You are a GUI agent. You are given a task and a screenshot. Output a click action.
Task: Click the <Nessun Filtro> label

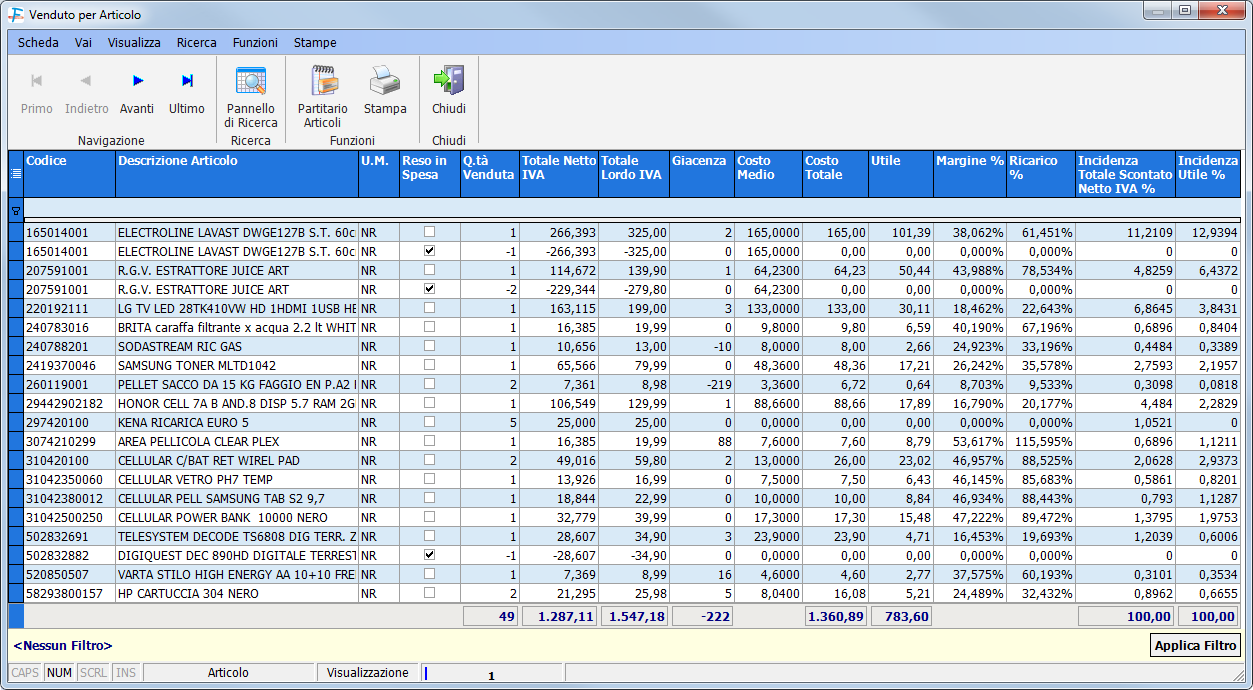click(63, 646)
